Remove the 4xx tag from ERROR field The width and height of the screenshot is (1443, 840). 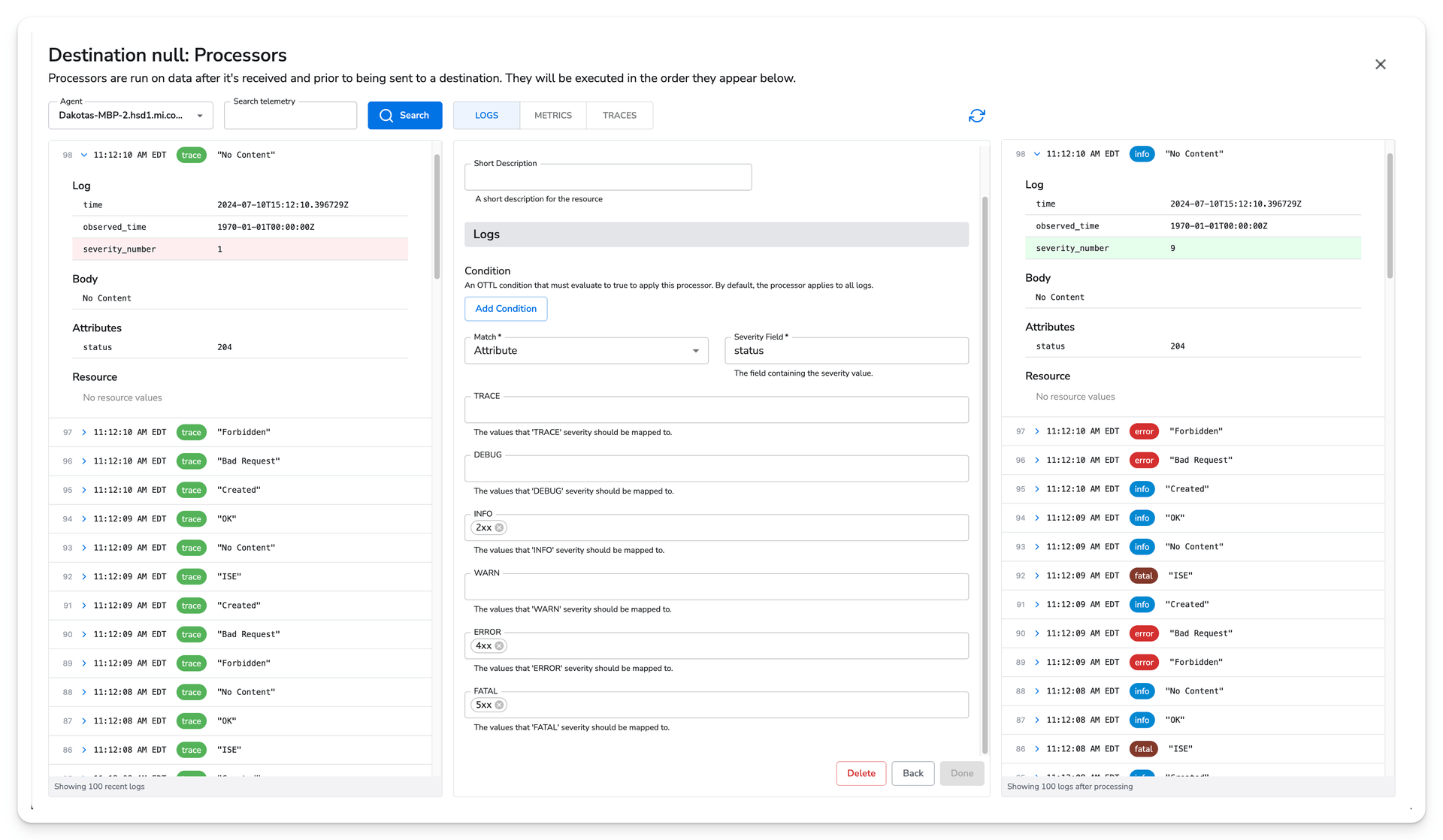[500, 646]
